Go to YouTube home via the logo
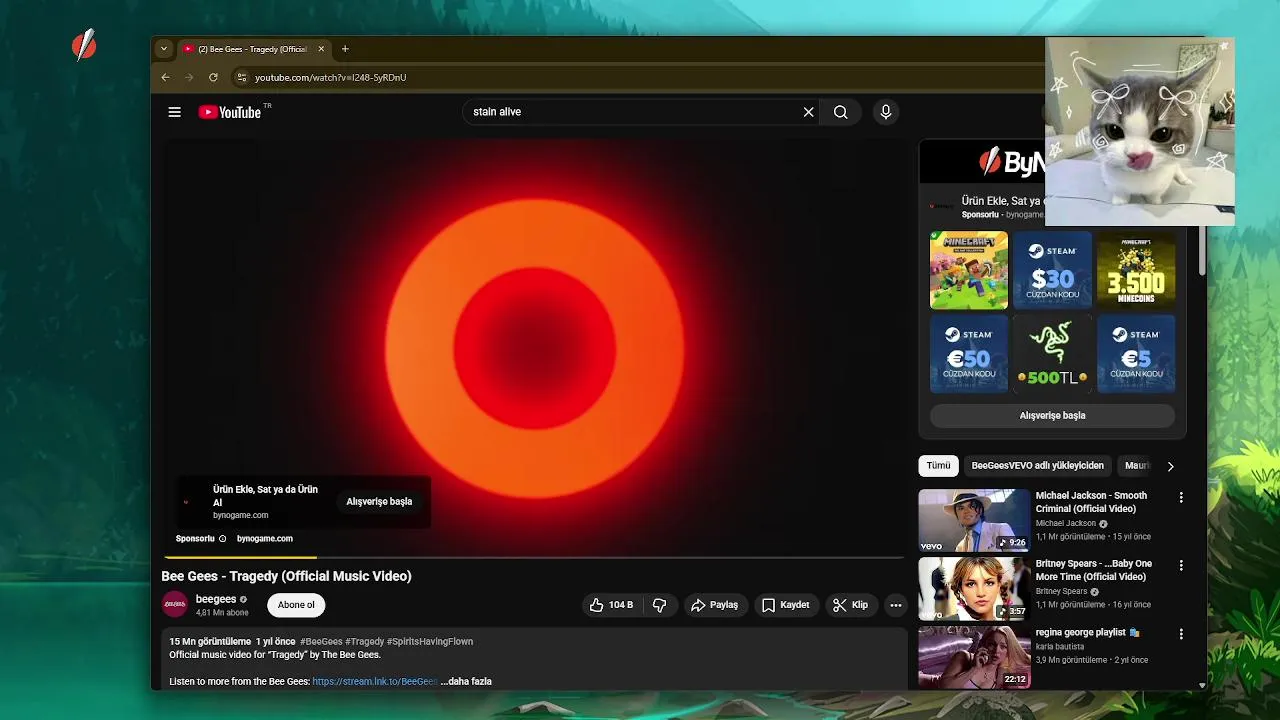 (230, 112)
